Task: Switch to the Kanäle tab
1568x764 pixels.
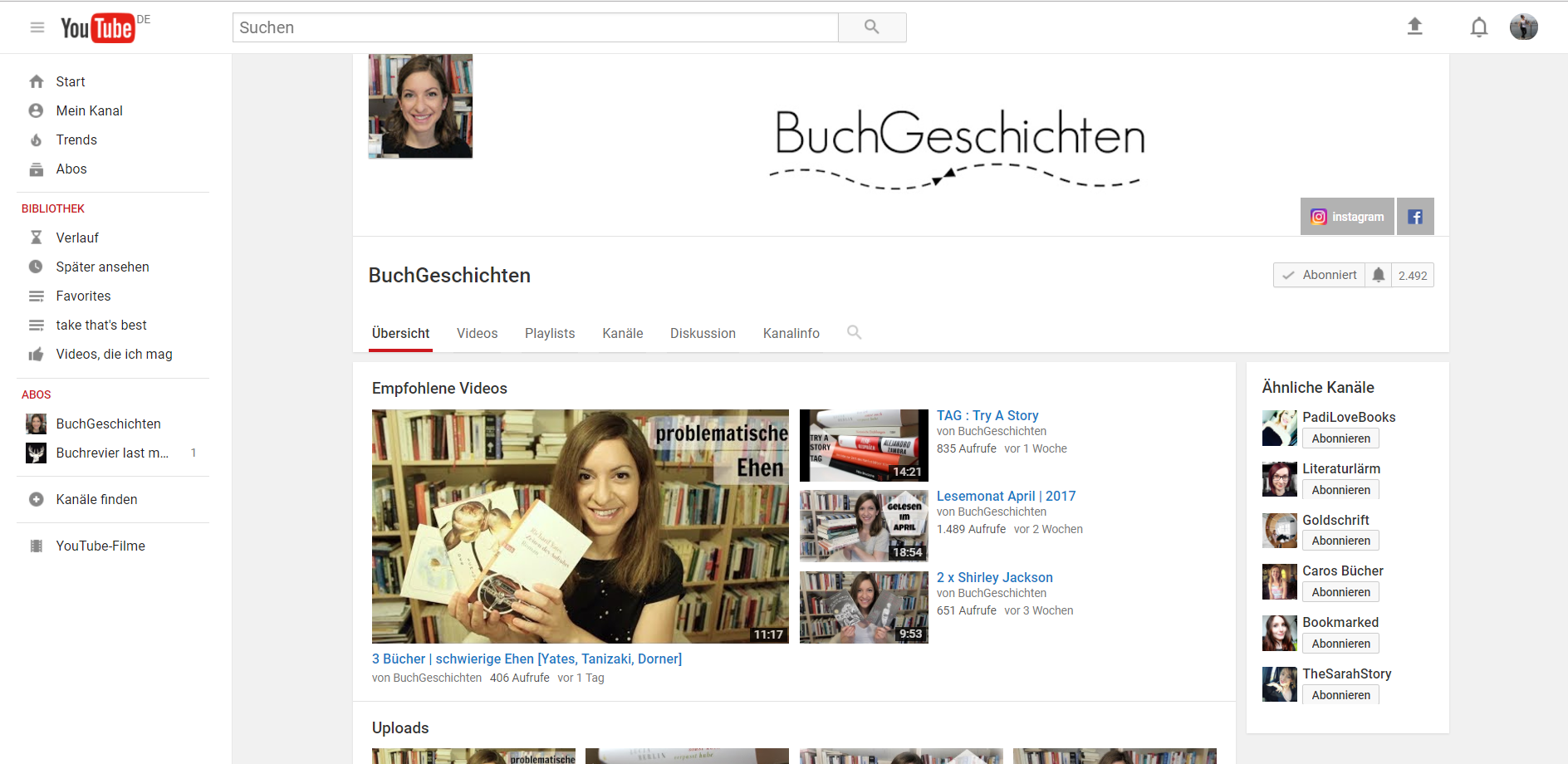Action: pos(623,333)
